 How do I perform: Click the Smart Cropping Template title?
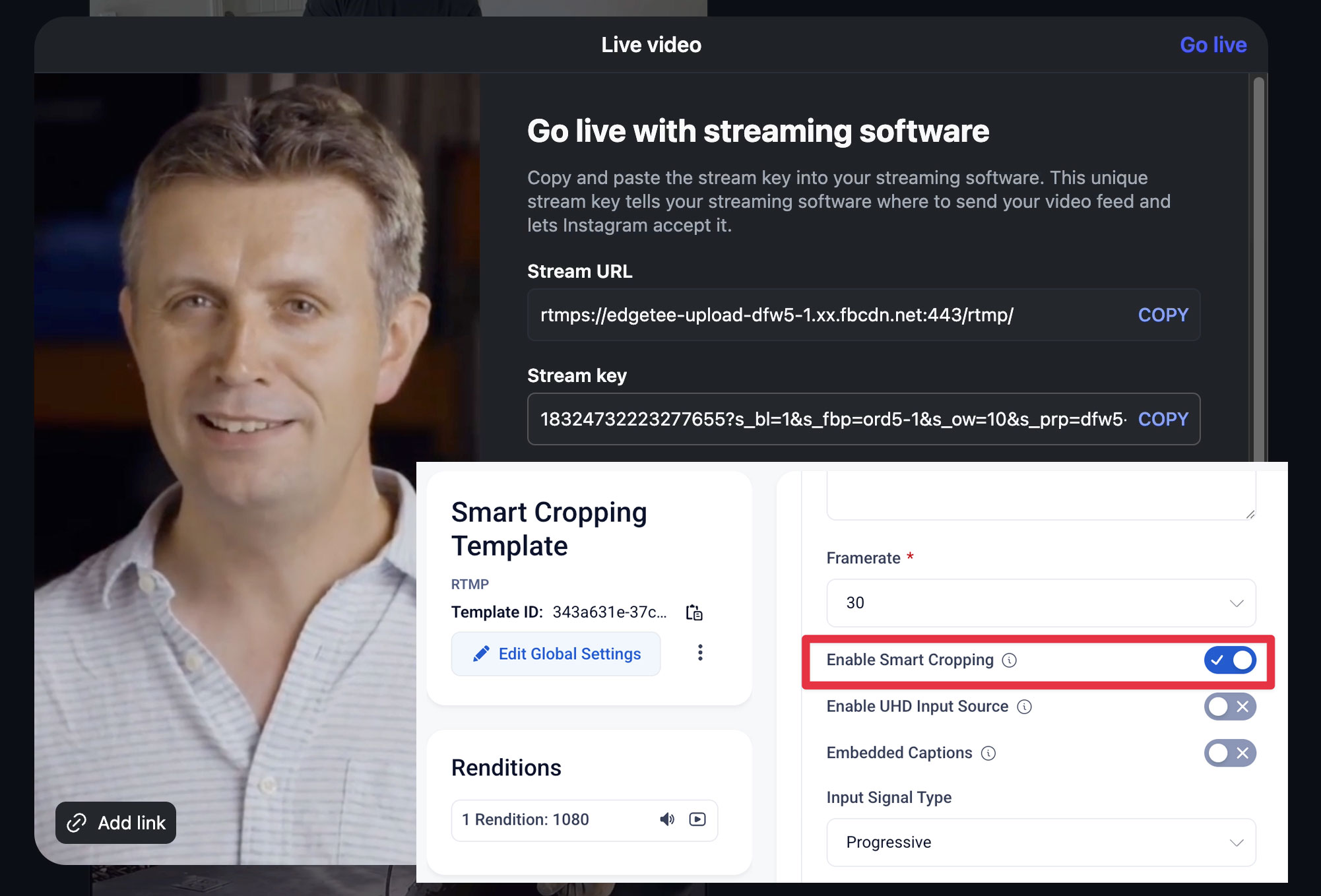(549, 529)
